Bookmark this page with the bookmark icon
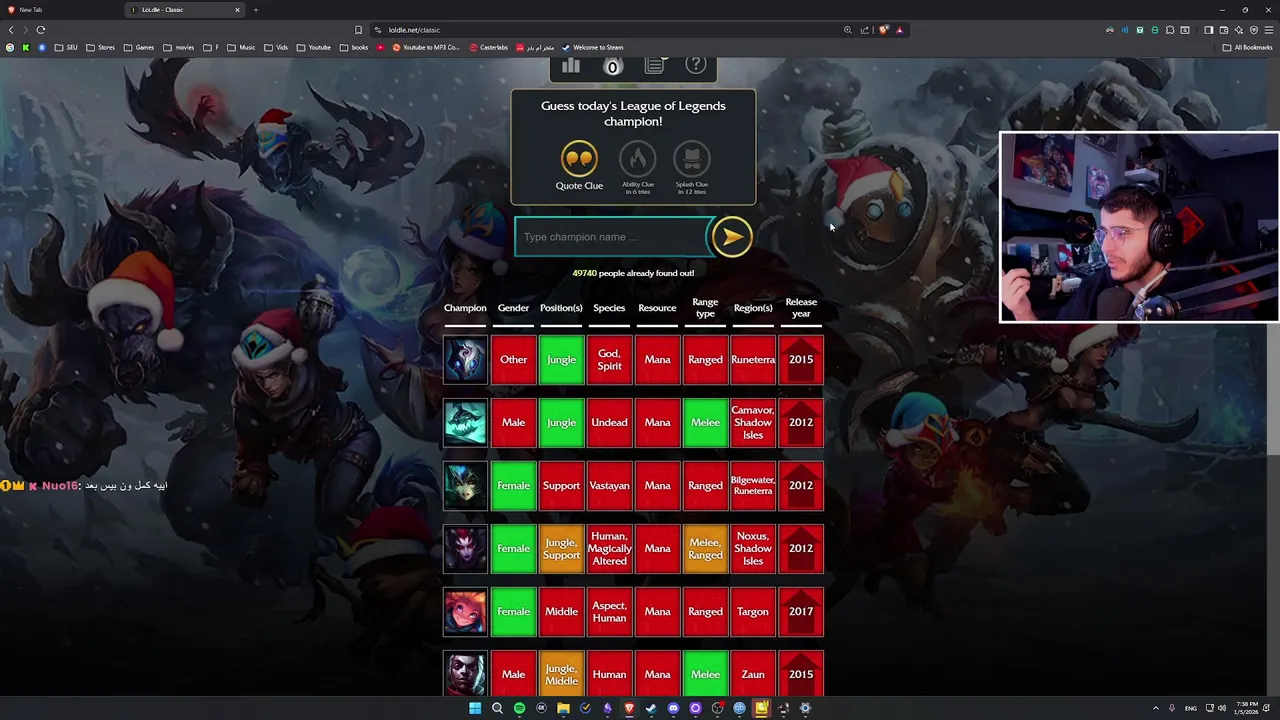This screenshot has height=720, width=1280. coord(358,30)
